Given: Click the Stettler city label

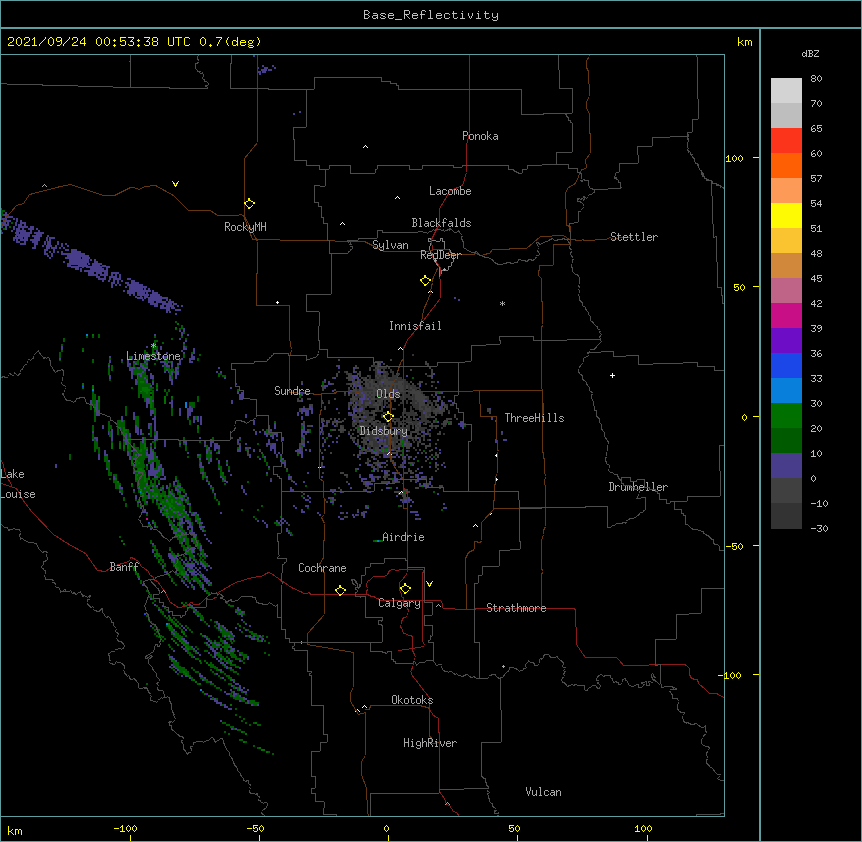Looking at the screenshot, I should (x=634, y=237).
